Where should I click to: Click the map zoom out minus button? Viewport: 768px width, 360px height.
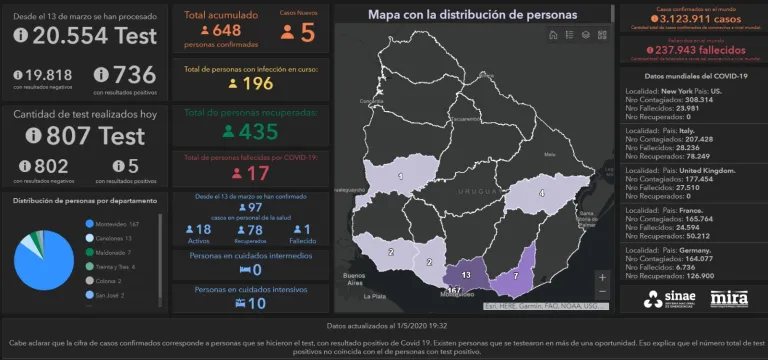click(602, 291)
